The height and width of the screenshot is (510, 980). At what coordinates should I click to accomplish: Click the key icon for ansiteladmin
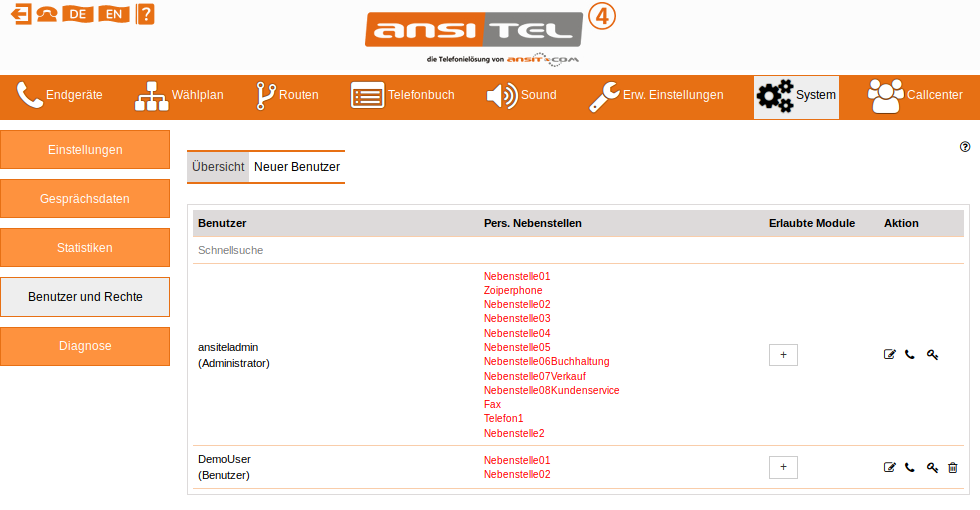coord(932,354)
